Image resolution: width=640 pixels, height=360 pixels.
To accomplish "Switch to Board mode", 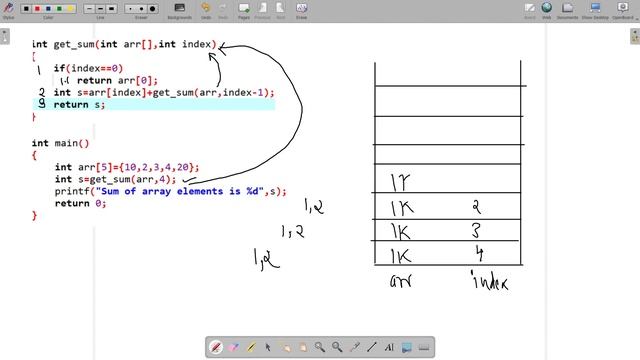I will pyautogui.click(x=530, y=10).
